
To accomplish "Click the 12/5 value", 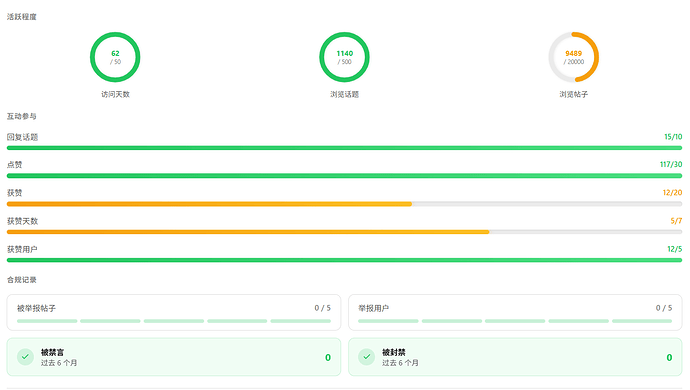I will (675, 249).
